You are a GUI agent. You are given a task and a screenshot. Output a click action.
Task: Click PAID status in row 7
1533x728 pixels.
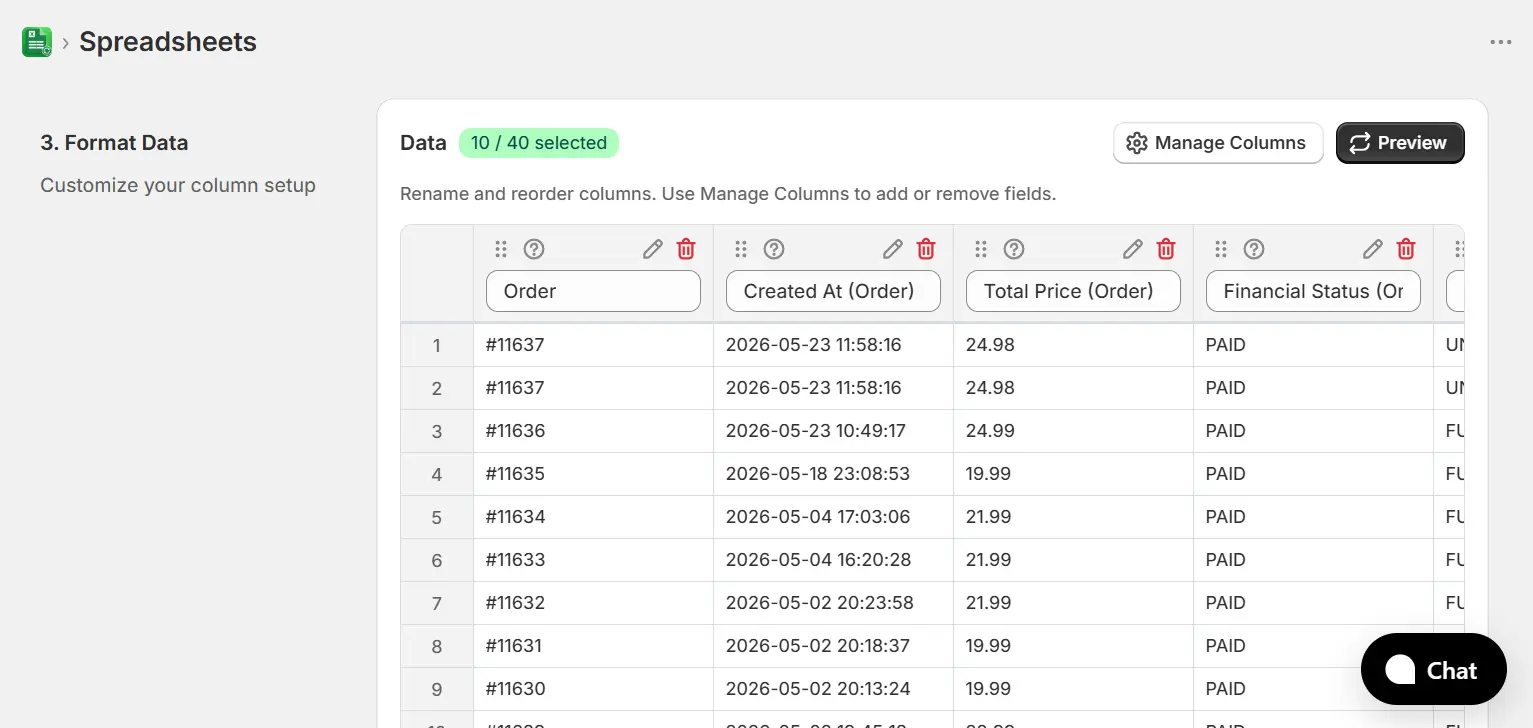[1313, 603]
